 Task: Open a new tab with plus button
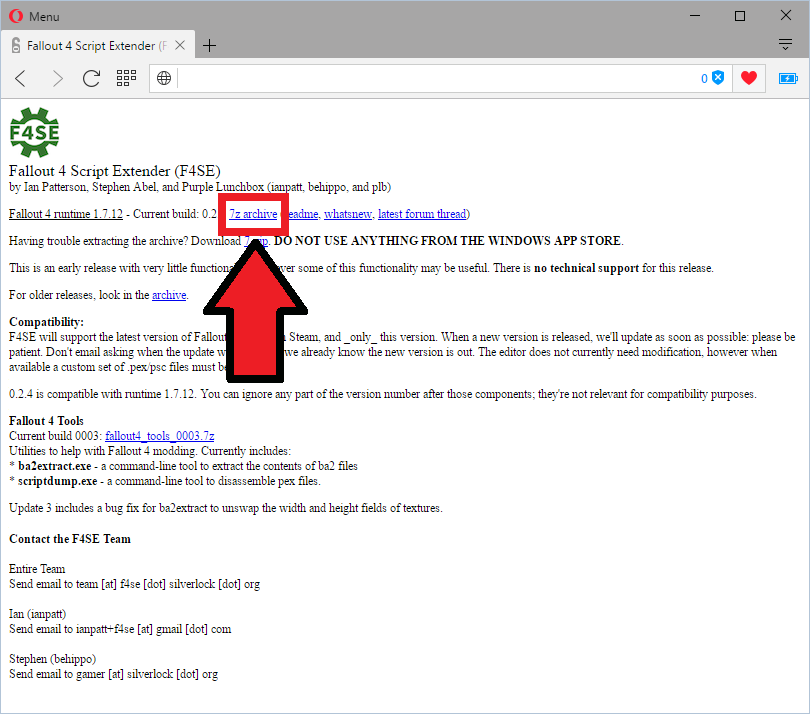tap(209, 45)
